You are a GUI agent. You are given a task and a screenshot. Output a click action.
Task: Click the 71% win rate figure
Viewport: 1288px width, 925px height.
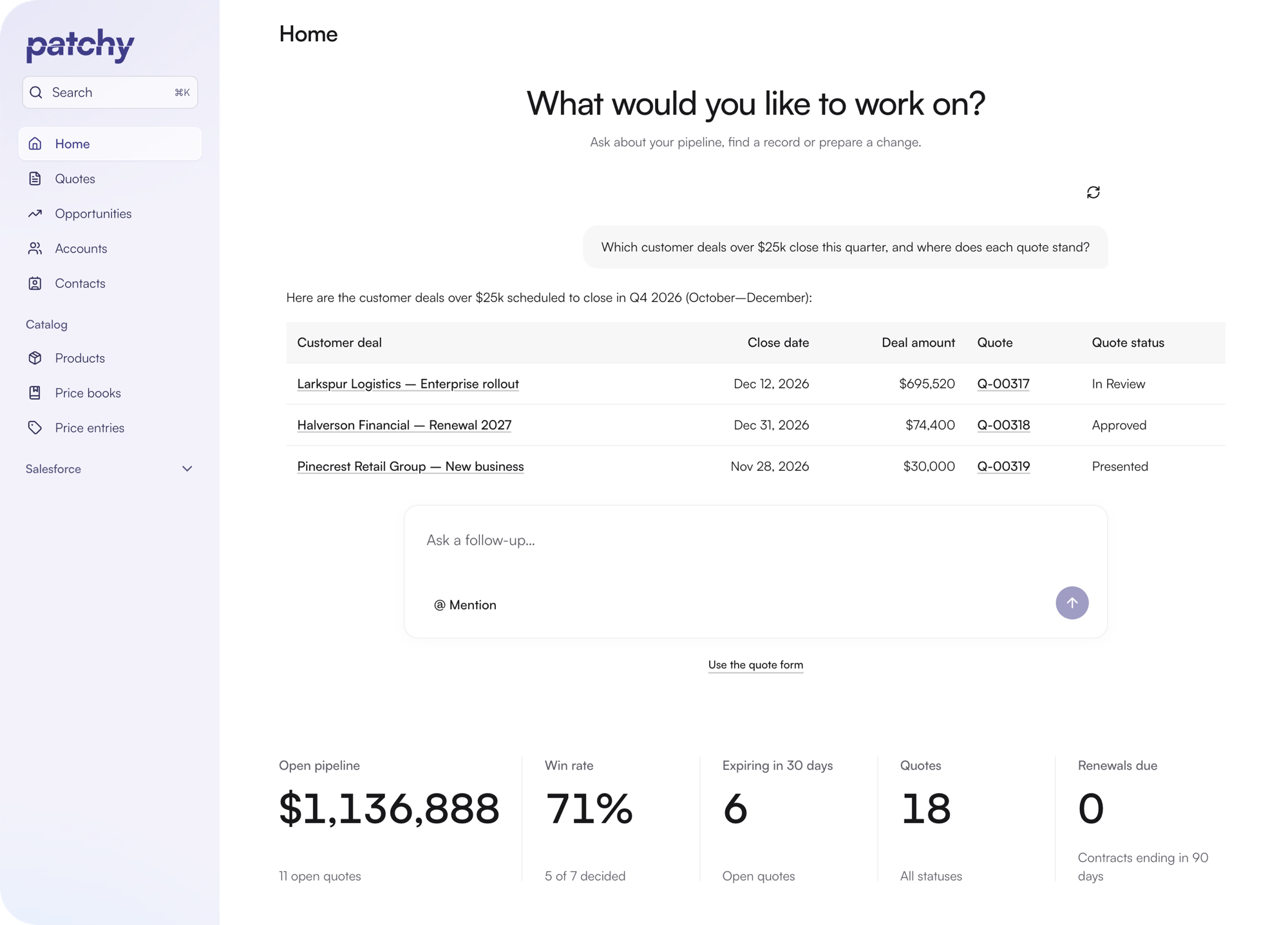point(589,809)
